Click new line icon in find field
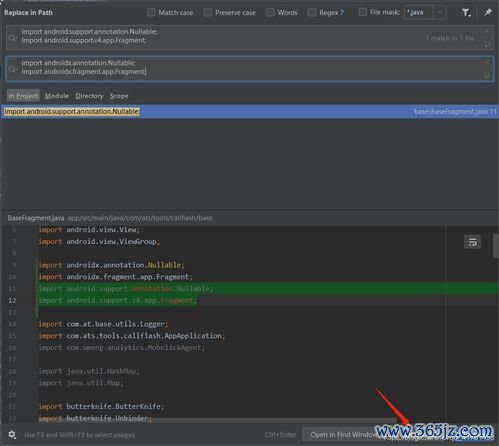The width and height of the screenshot is (499, 446). point(486,44)
